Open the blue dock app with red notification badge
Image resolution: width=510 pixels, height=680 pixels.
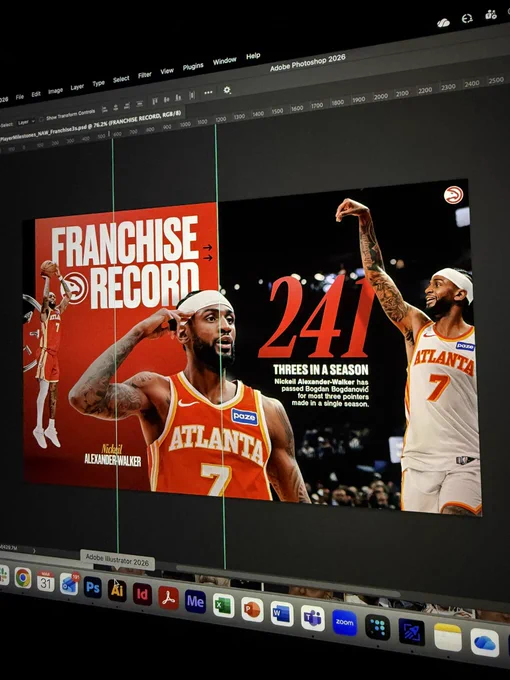(x=69, y=584)
